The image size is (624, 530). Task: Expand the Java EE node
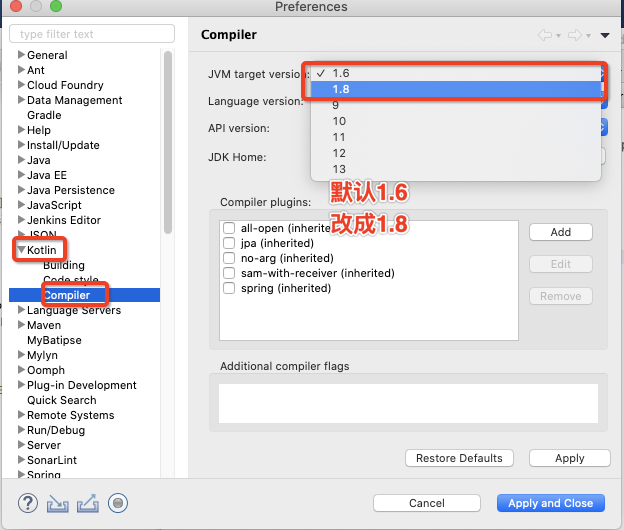(21, 175)
